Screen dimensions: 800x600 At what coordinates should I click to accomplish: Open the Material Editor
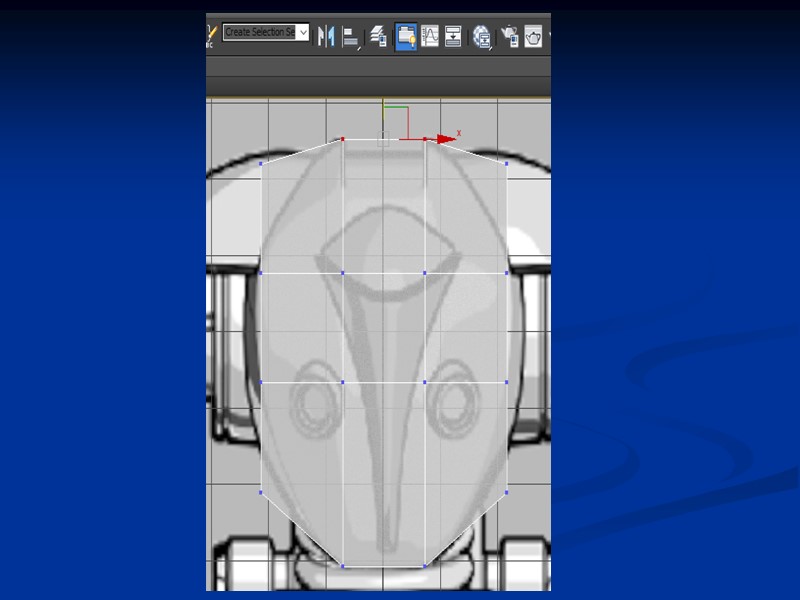coord(481,37)
